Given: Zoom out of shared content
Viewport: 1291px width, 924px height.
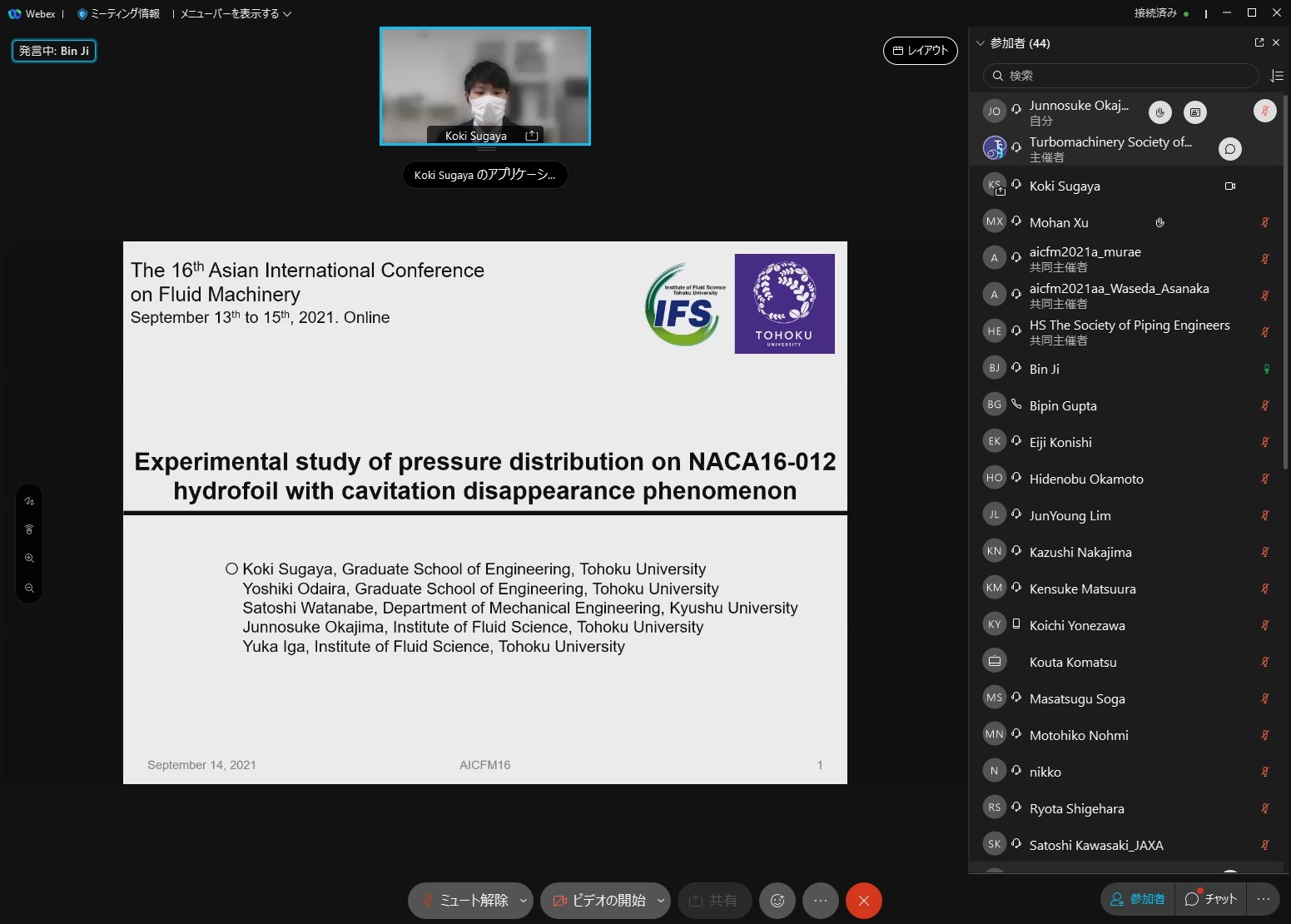Looking at the screenshot, I should (x=29, y=588).
